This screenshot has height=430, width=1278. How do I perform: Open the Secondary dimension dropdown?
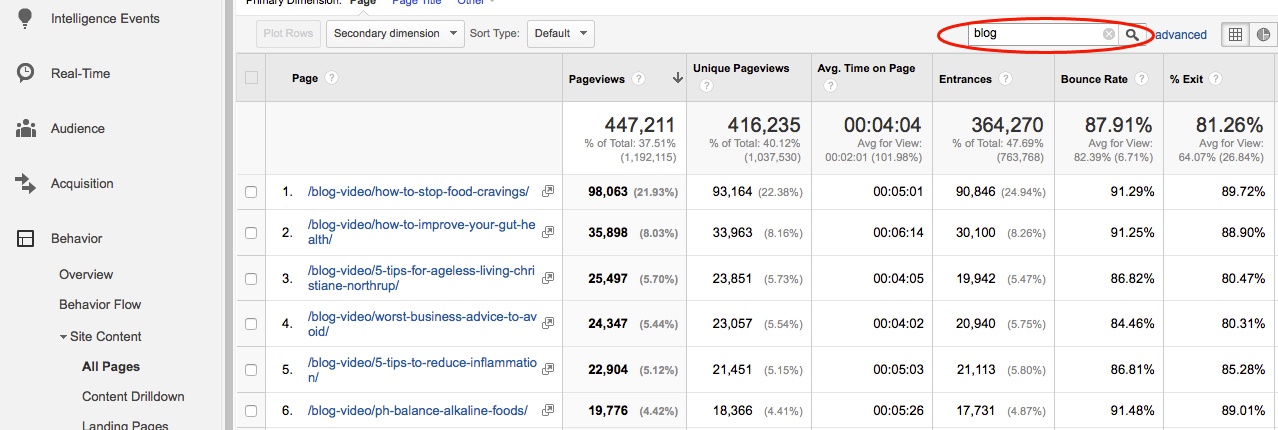pyautogui.click(x=395, y=33)
